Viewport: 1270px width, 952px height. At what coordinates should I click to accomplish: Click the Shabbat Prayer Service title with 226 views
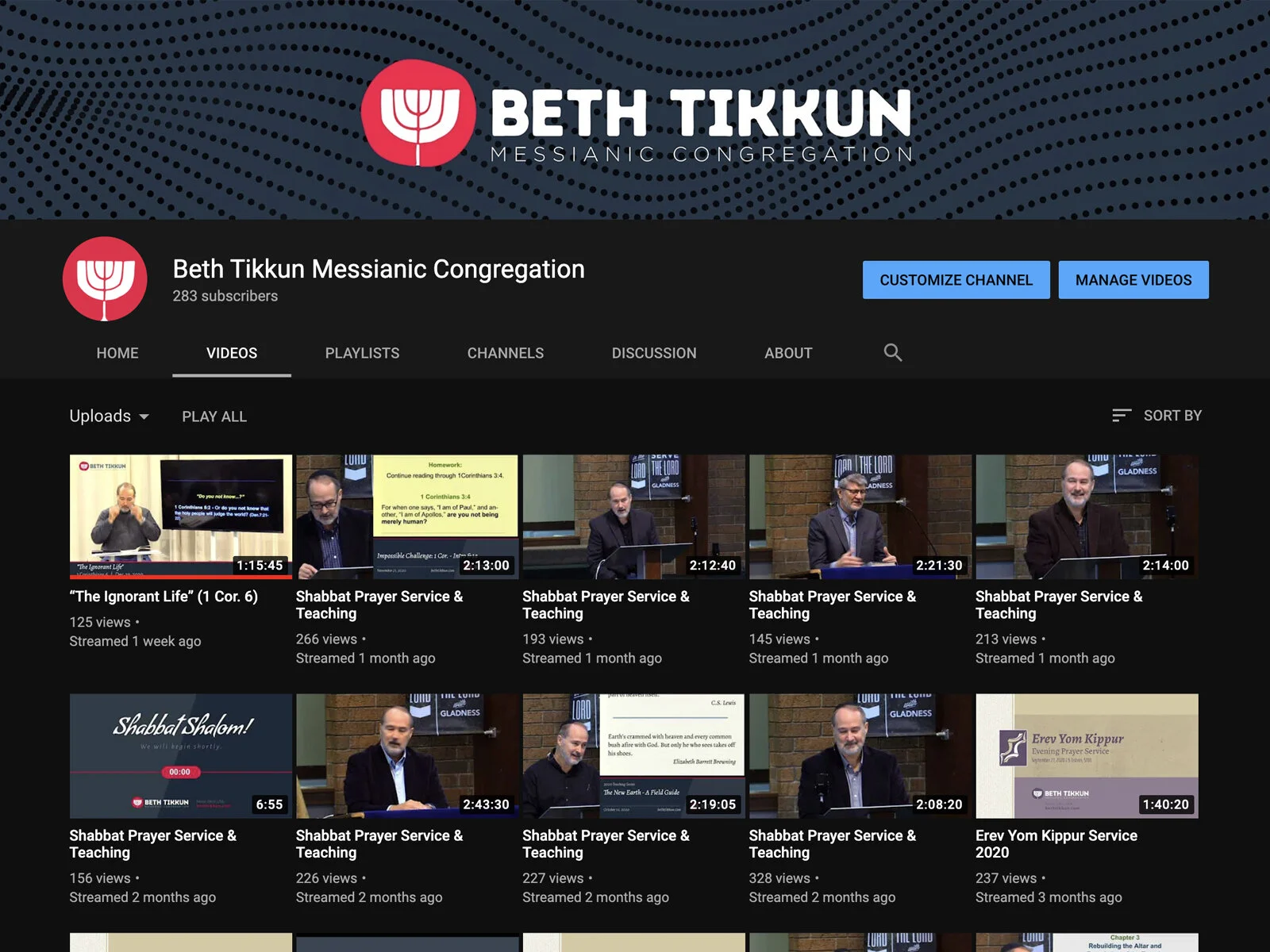pos(379,844)
